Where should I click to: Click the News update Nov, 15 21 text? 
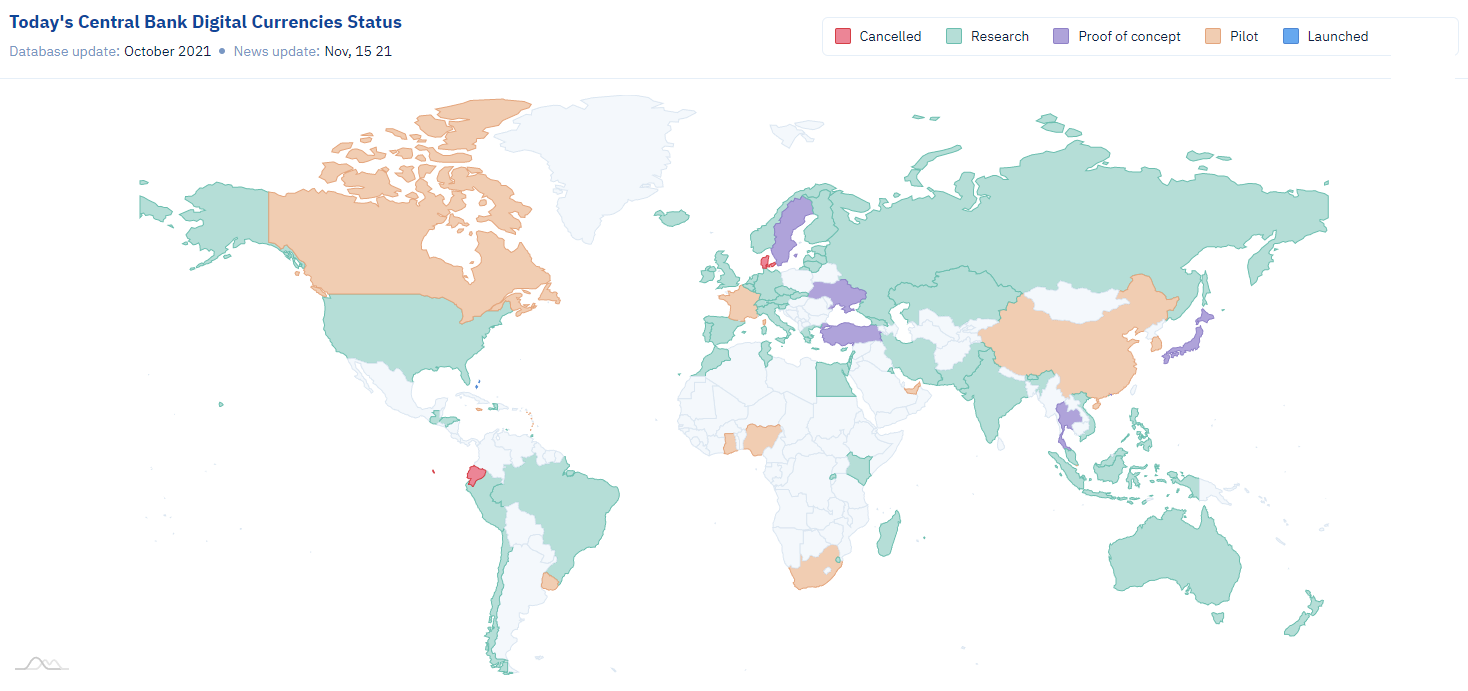point(312,50)
